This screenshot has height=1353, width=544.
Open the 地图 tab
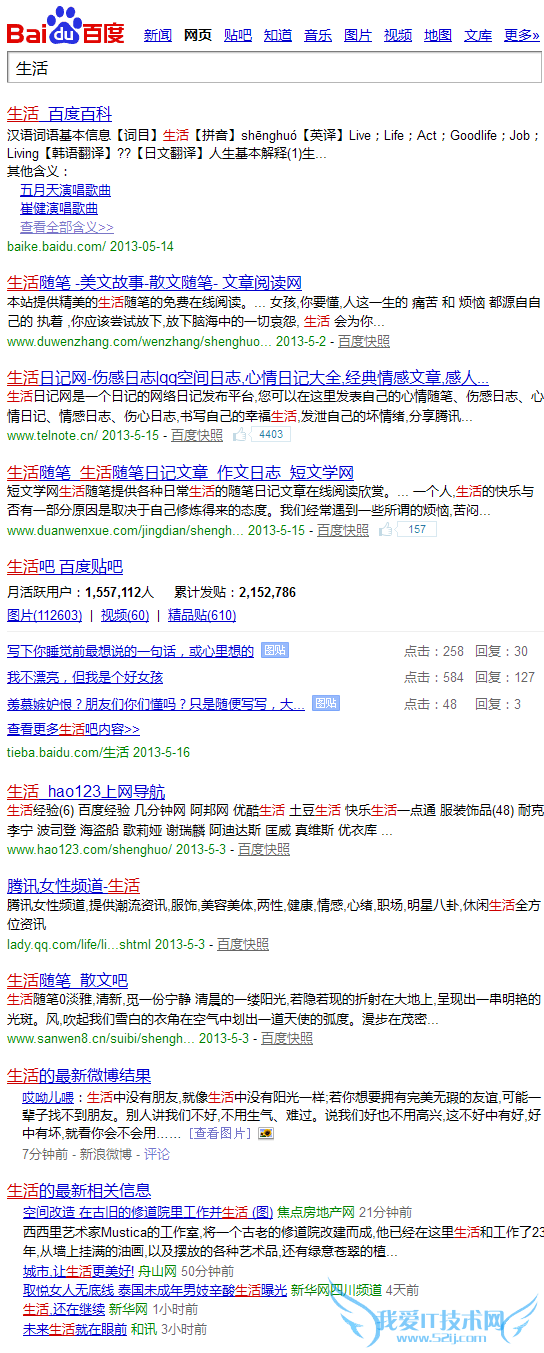click(438, 35)
